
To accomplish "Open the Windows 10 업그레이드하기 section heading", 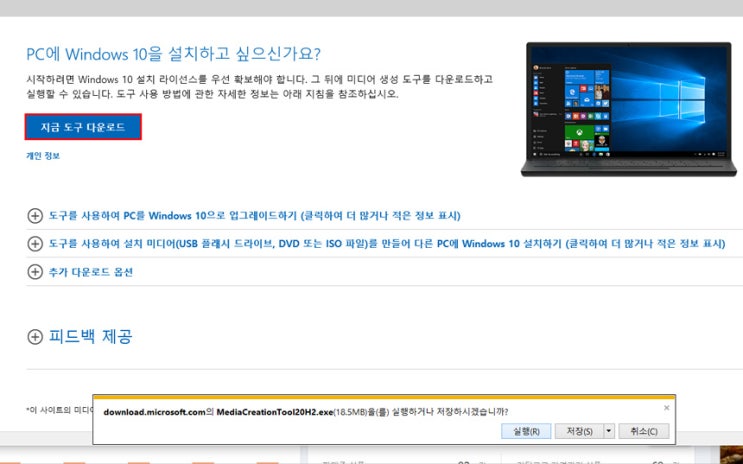I will pos(254,216).
